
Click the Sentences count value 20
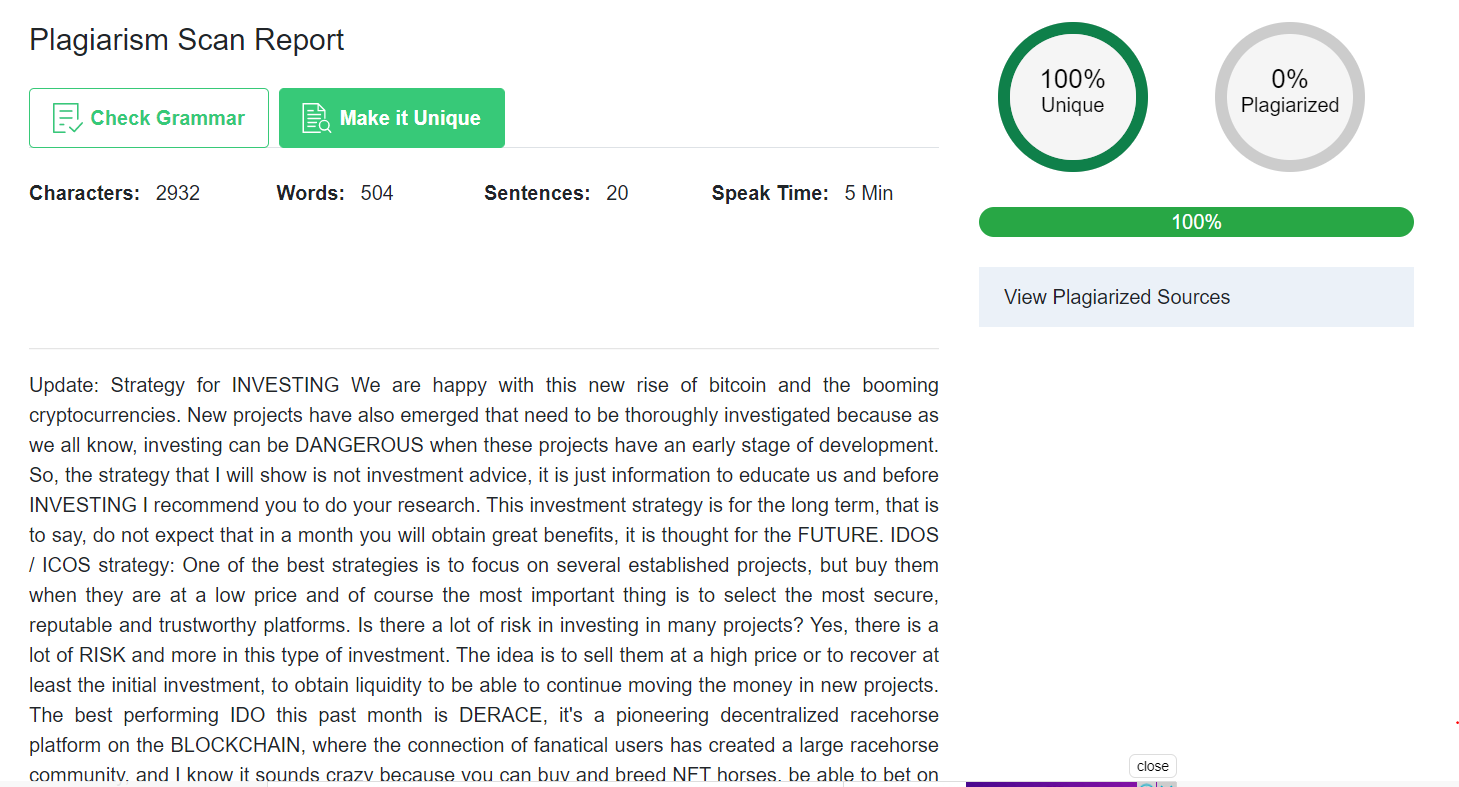click(617, 193)
